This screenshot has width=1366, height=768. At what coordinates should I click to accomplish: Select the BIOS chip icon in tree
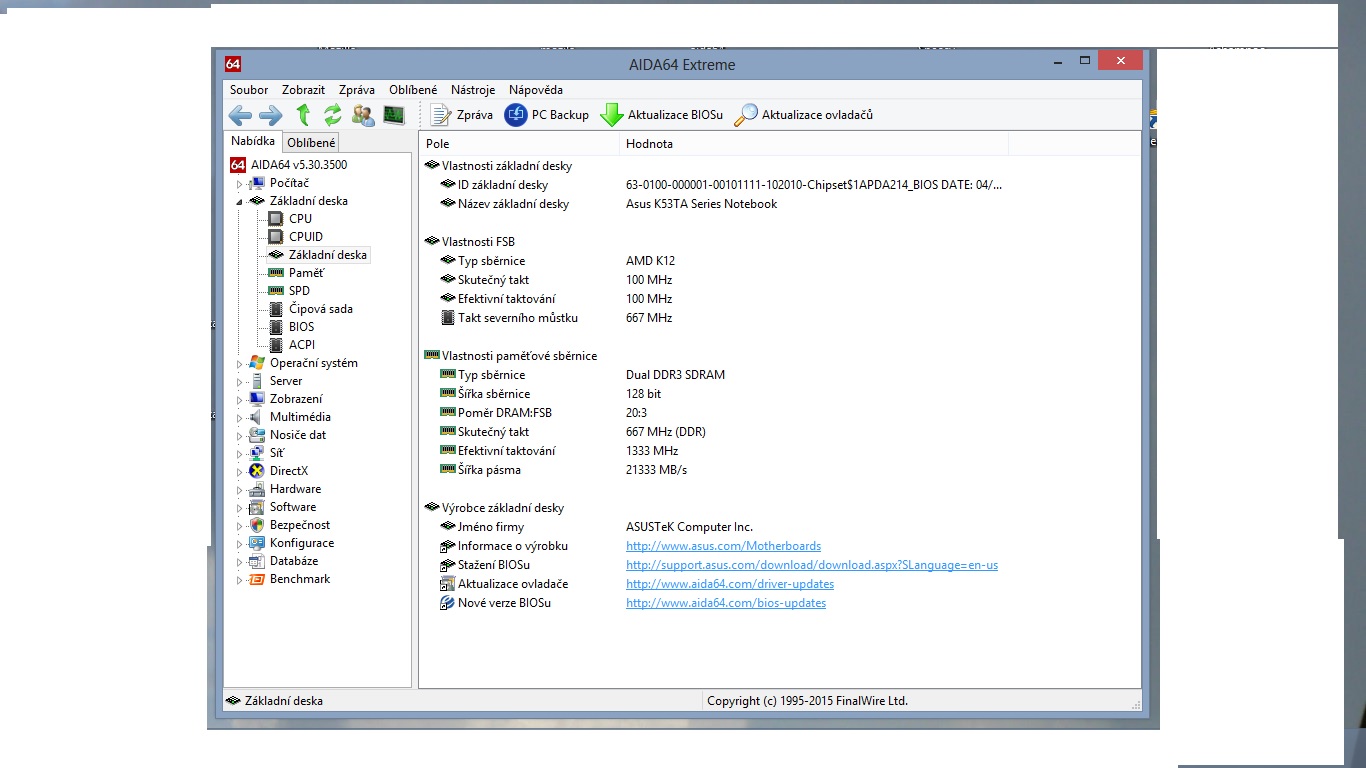[276, 327]
